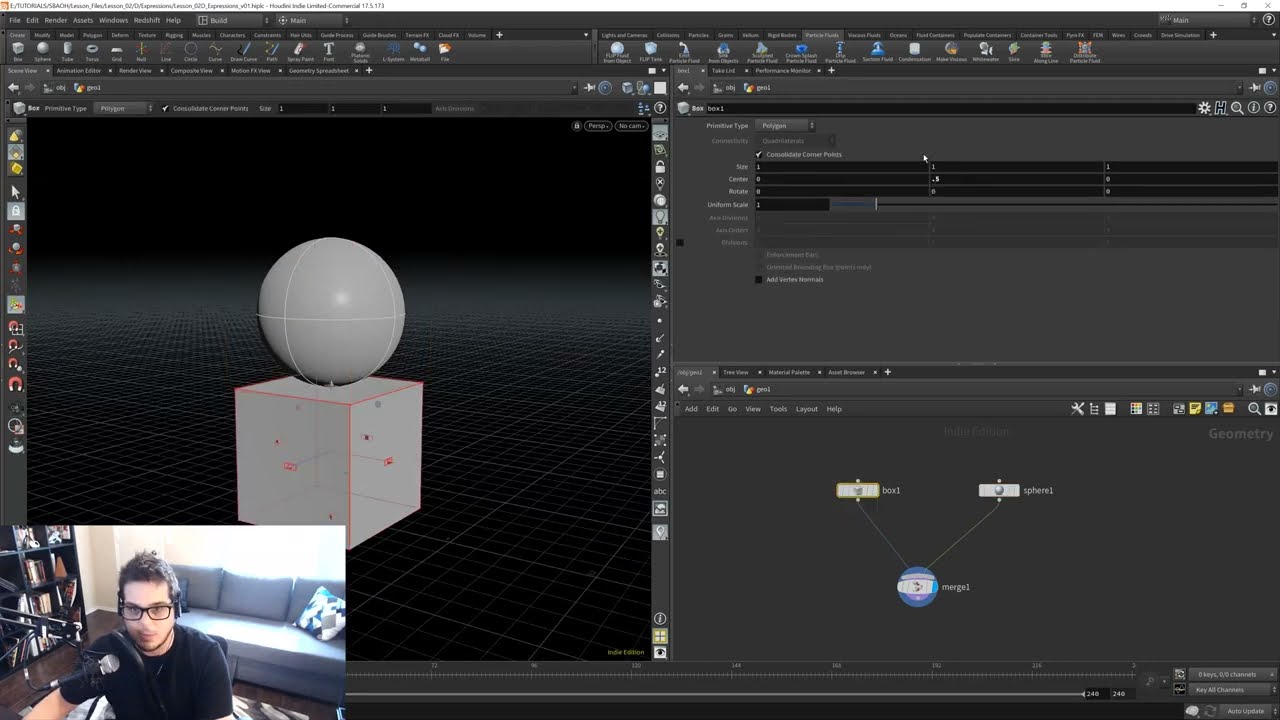Viewport: 1280px width, 720px height.
Task: Open network editor Layout menu
Action: click(x=806, y=409)
